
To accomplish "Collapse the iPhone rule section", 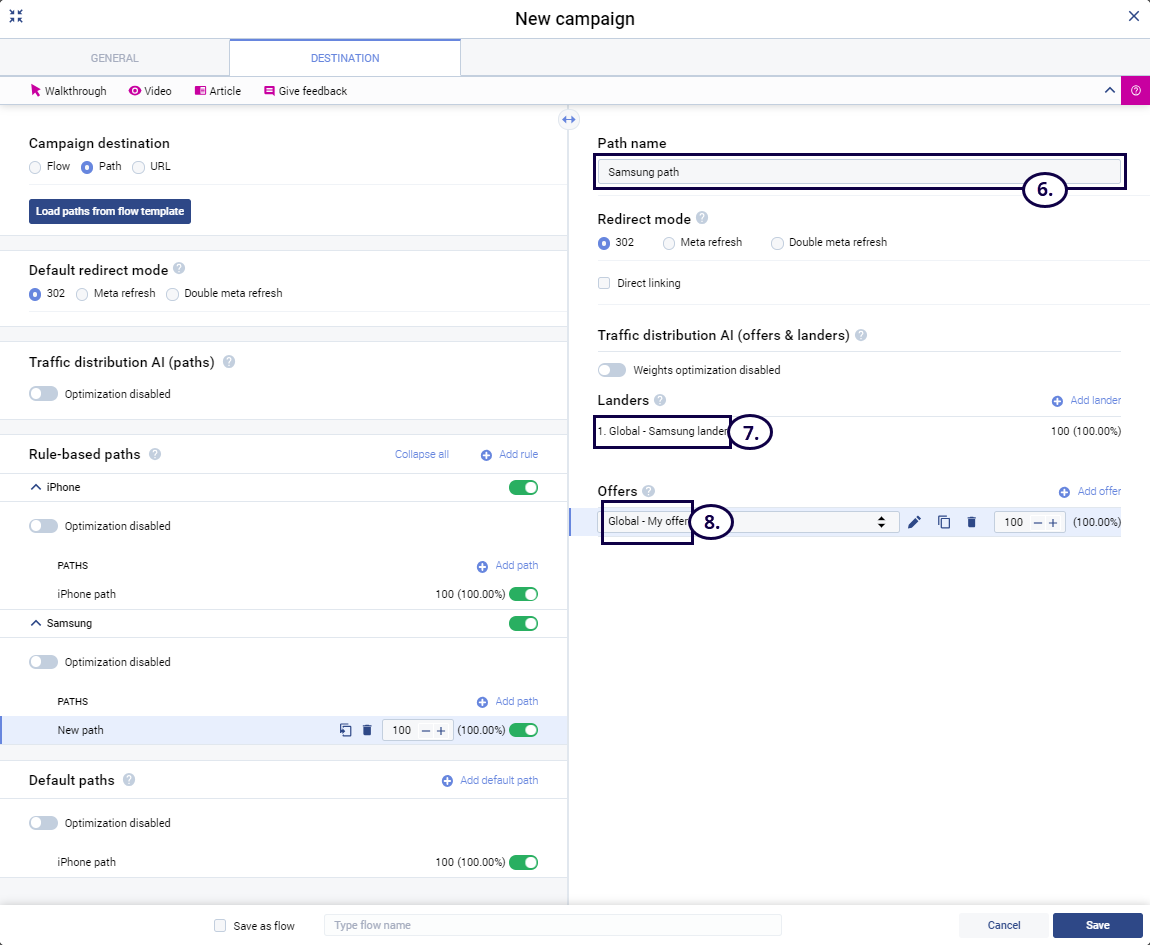I will tap(36, 487).
